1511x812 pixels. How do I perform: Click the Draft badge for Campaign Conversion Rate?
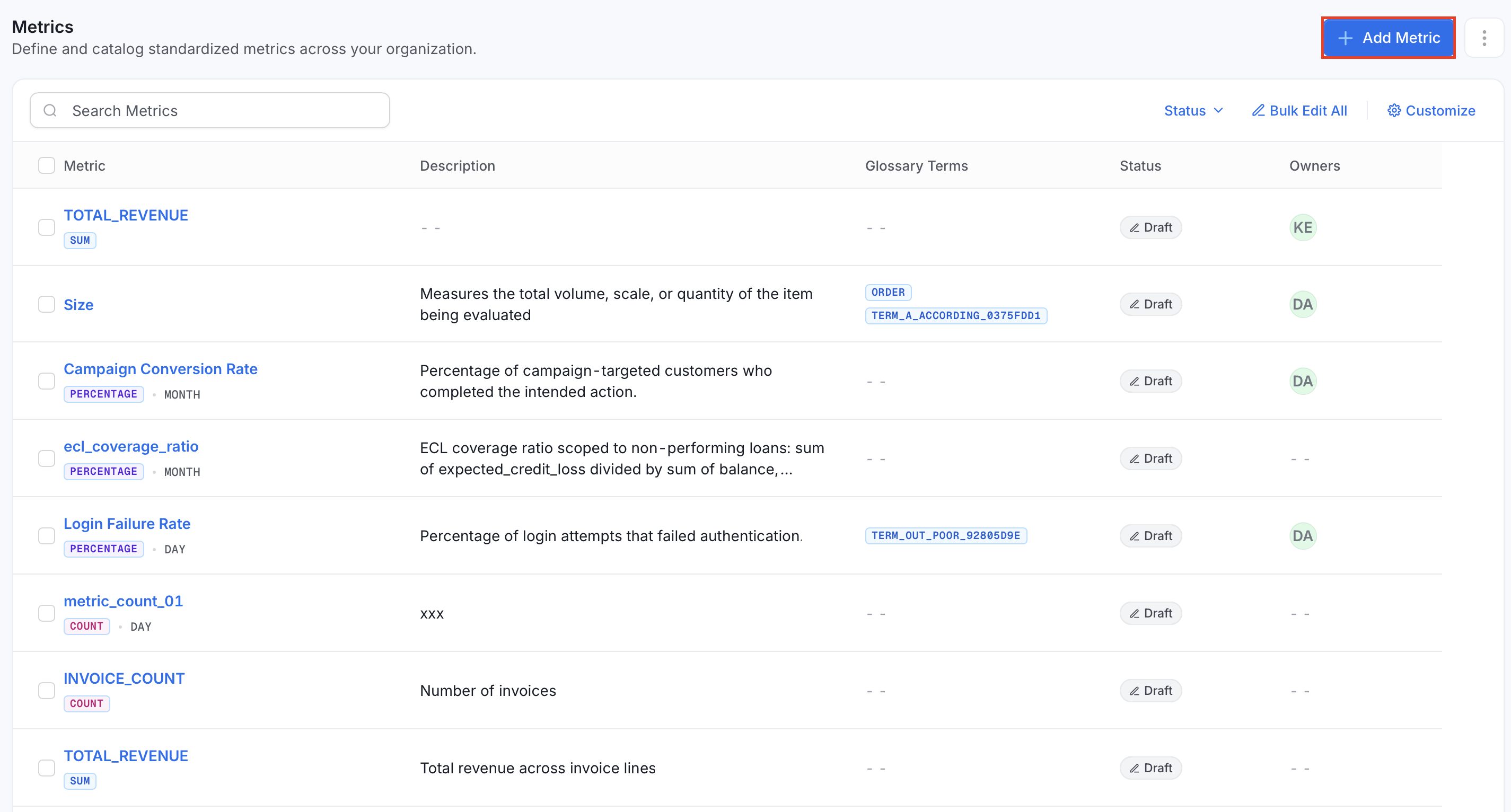1150,381
